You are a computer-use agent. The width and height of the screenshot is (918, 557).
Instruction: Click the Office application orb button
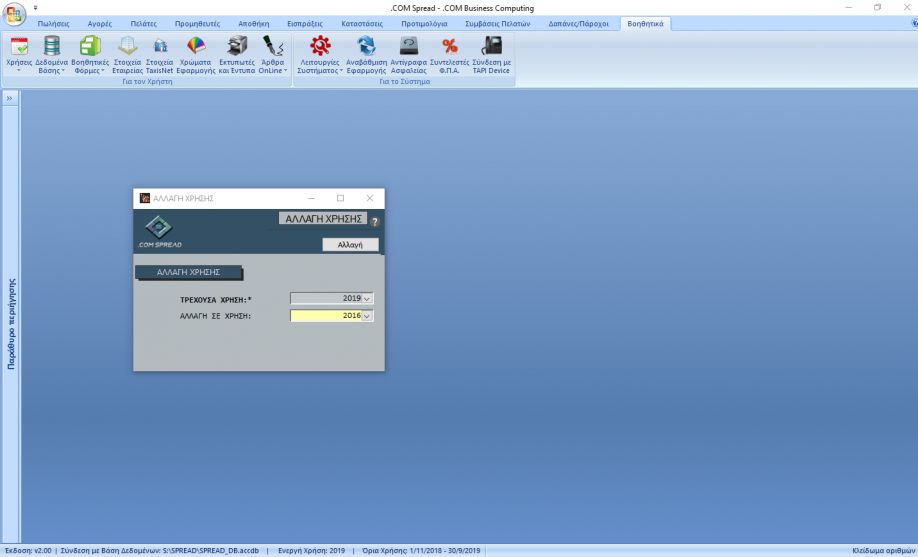pyautogui.click(x=14, y=13)
